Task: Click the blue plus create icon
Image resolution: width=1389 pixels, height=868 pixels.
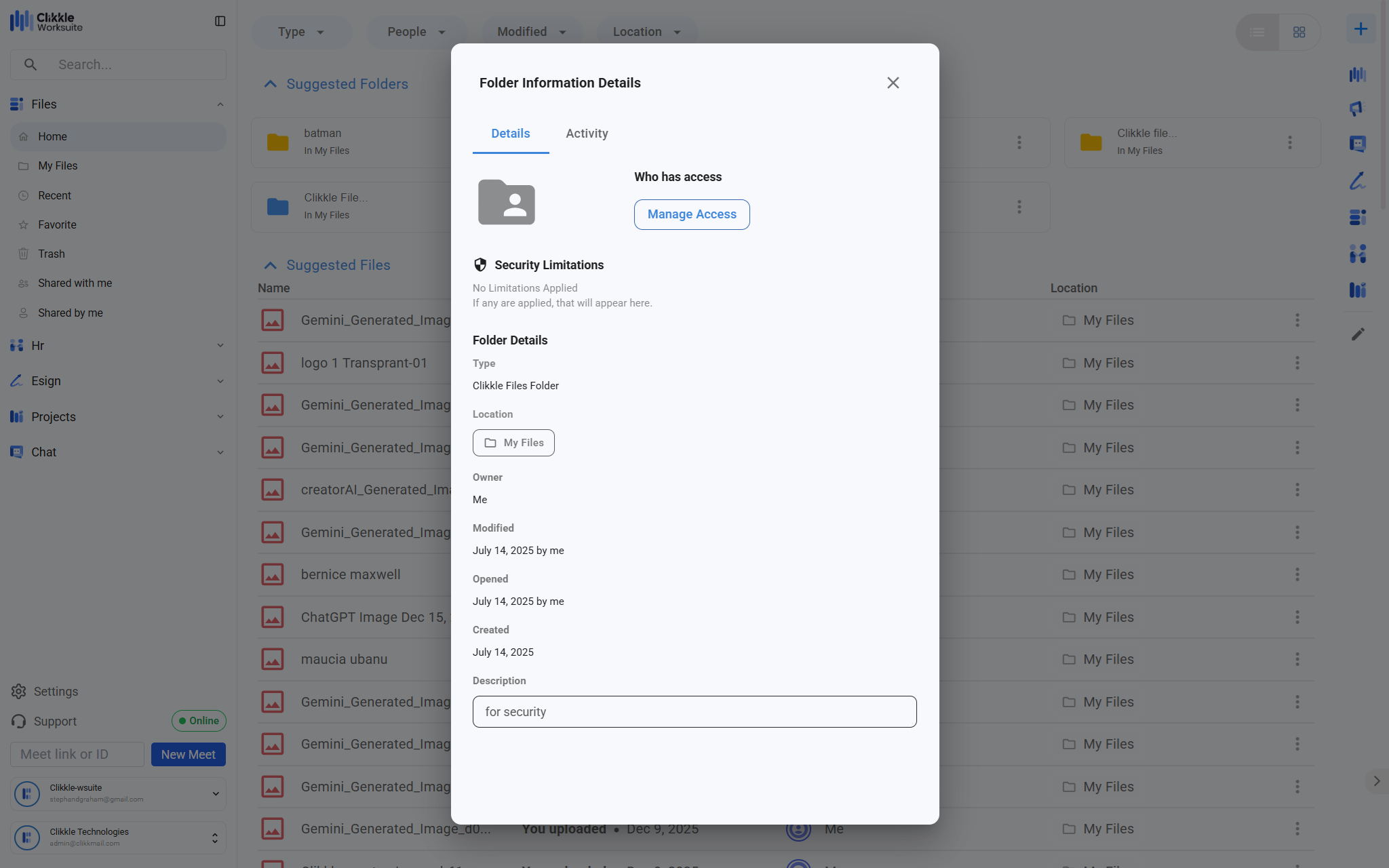Action: tap(1361, 29)
